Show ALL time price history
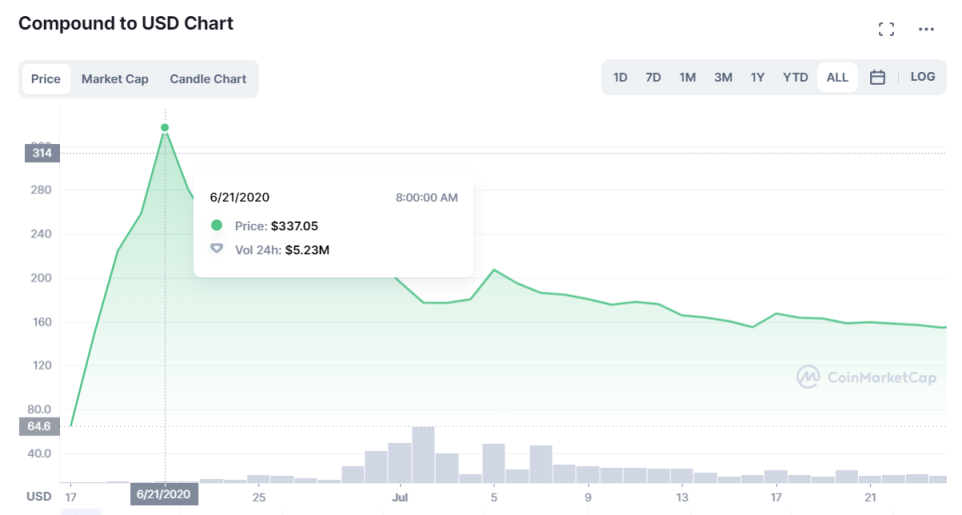 coord(837,77)
